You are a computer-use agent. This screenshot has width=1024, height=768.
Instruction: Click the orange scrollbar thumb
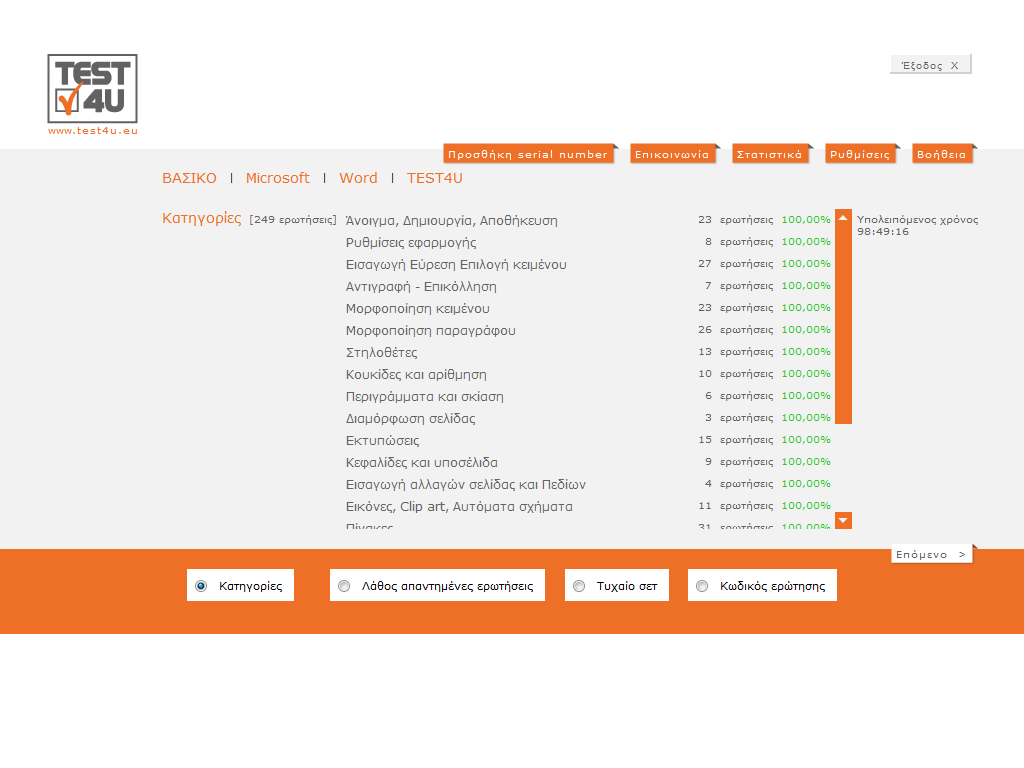(x=843, y=325)
